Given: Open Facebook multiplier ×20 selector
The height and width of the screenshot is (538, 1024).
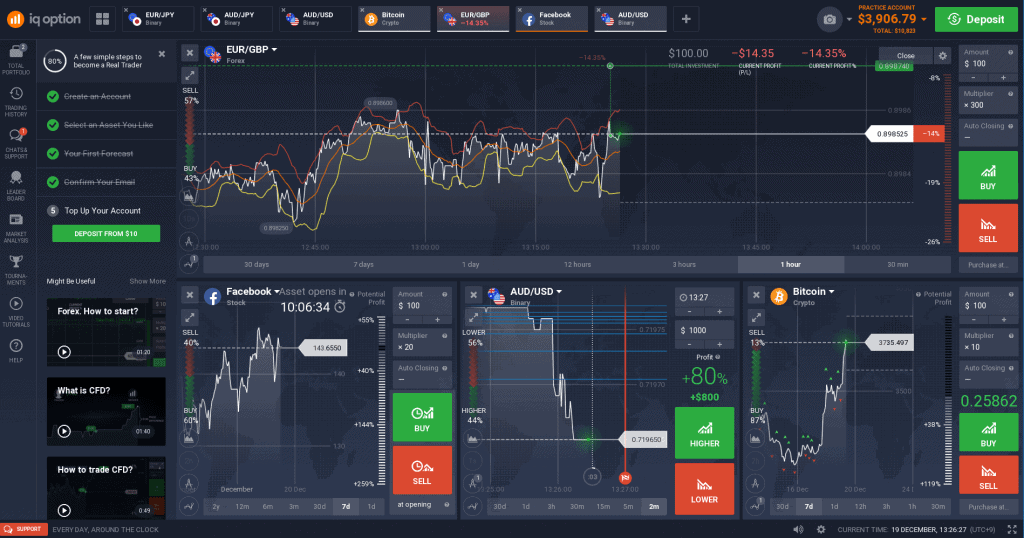Looking at the screenshot, I should [422, 342].
